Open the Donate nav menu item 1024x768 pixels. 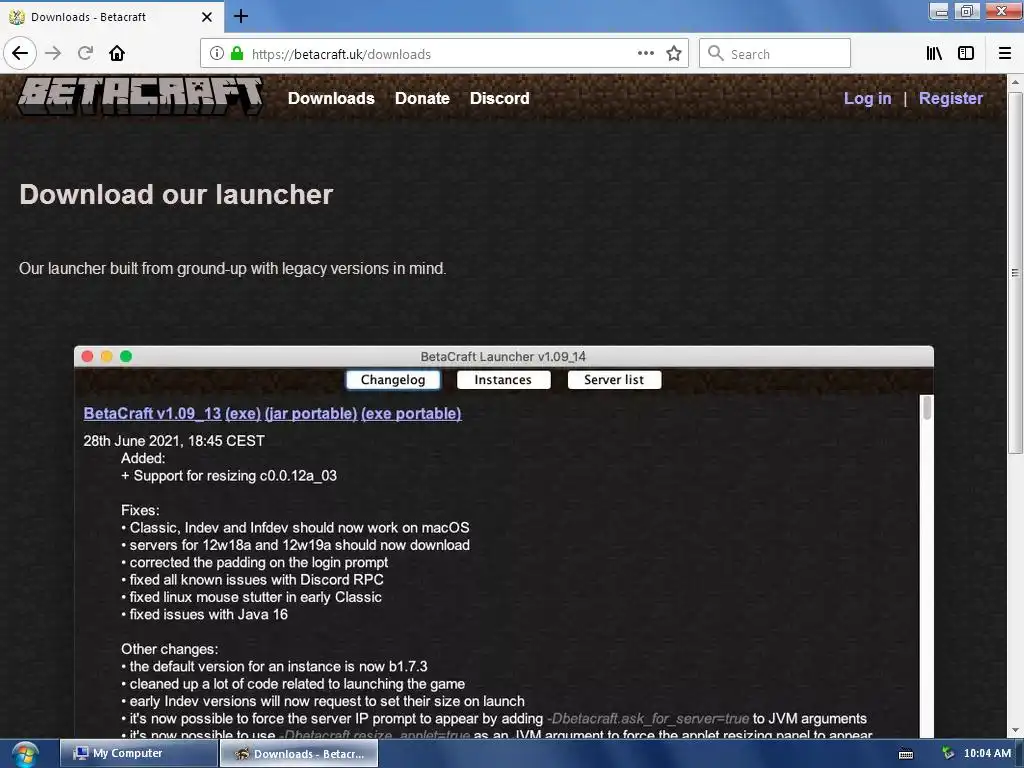click(422, 98)
